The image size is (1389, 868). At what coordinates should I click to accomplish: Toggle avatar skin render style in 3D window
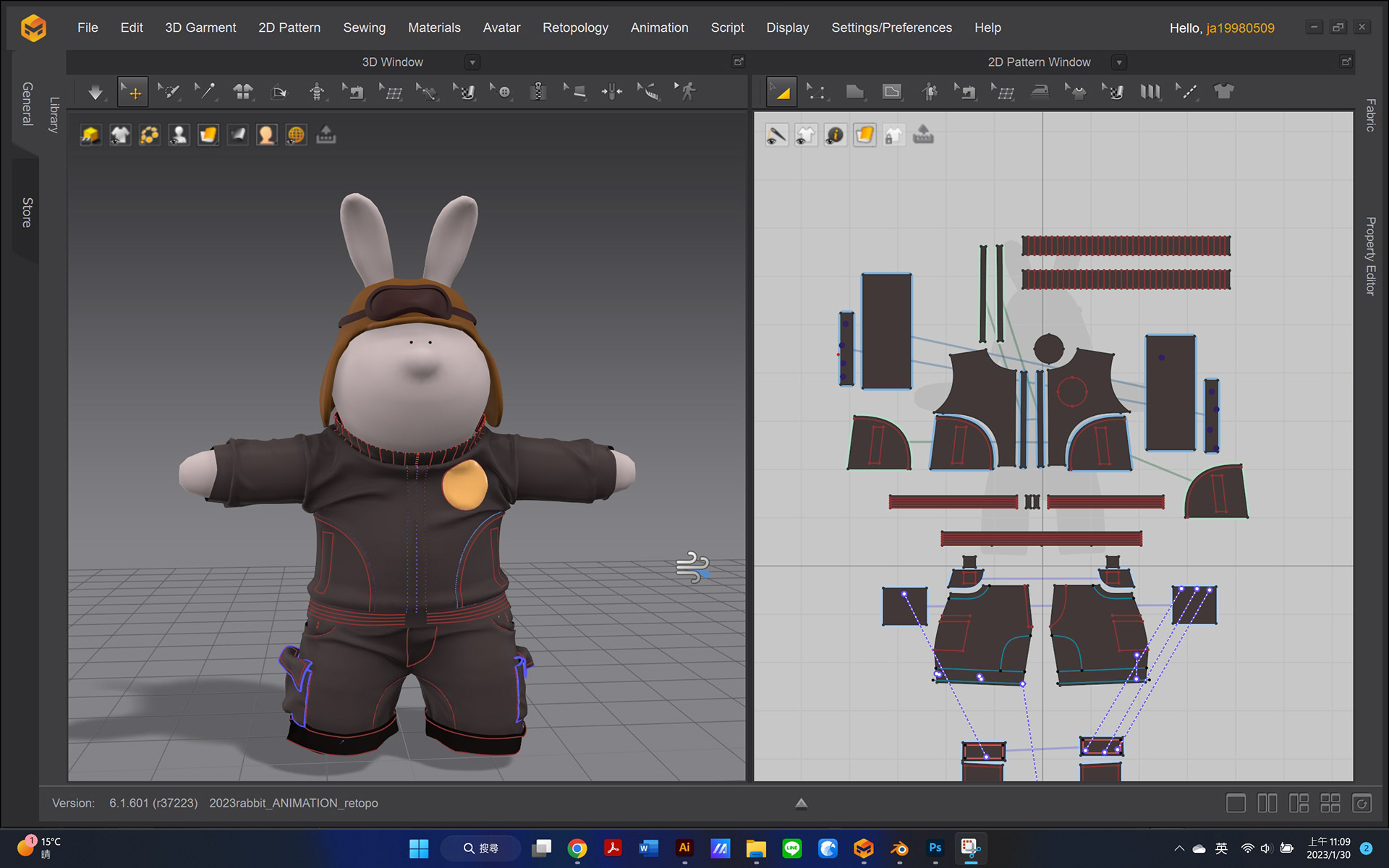tap(267, 135)
